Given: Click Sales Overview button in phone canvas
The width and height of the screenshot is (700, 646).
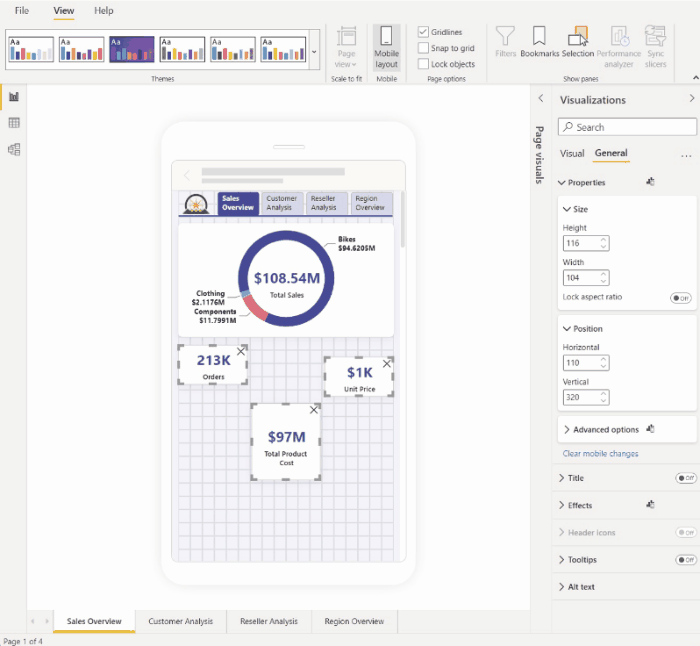Looking at the screenshot, I should click(238, 203).
